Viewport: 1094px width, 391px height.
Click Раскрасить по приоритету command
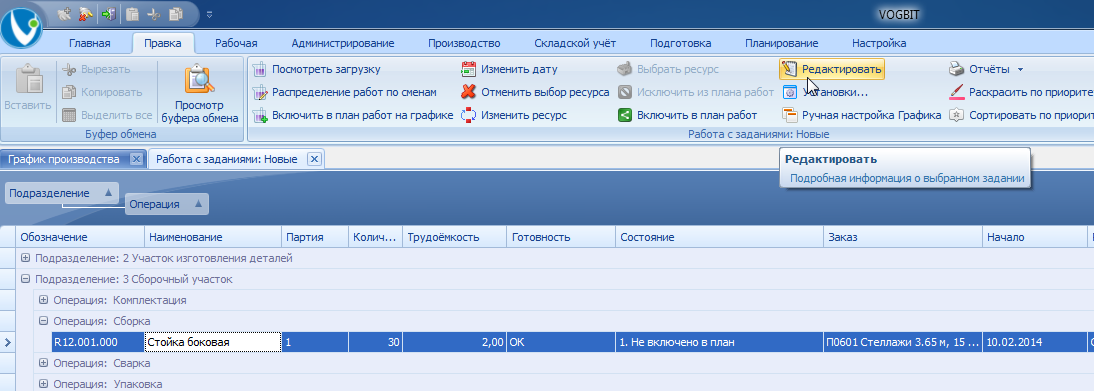coord(1021,92)
